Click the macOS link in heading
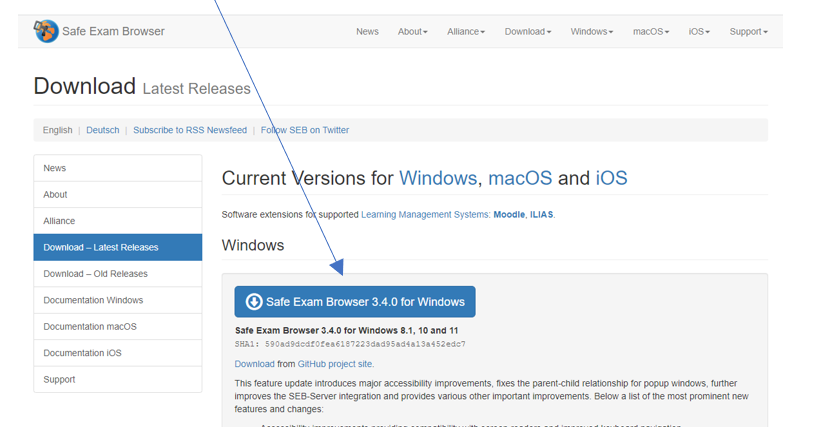 519,179
